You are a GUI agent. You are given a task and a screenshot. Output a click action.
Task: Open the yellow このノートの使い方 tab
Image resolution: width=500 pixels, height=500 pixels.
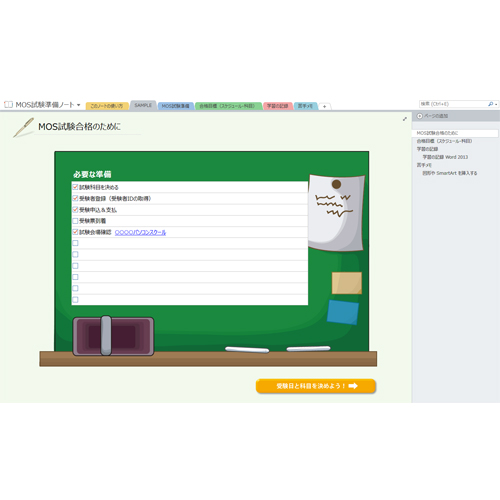[x=107, y=106]
